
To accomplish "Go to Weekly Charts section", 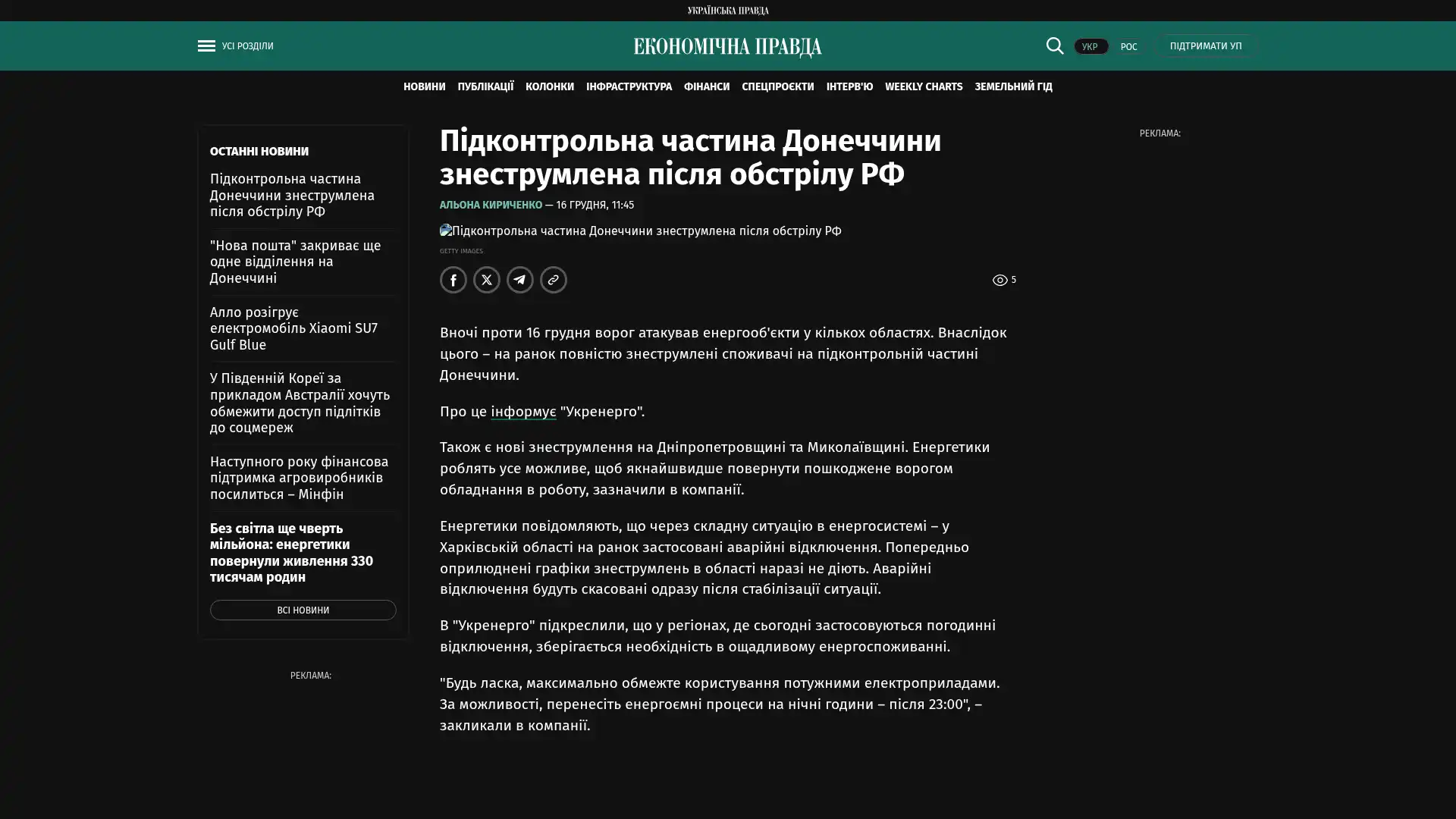I will [x=923, y=86].
